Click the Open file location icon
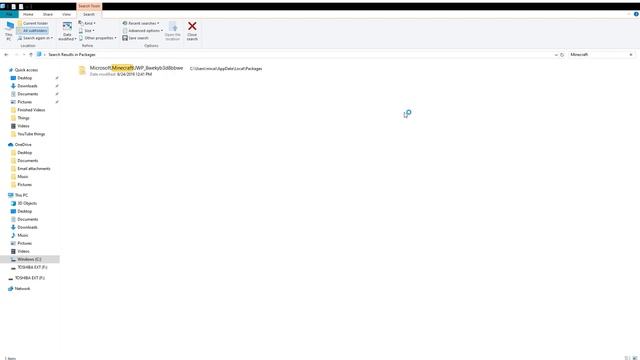 pyautogui.click(x=173, y=27)
